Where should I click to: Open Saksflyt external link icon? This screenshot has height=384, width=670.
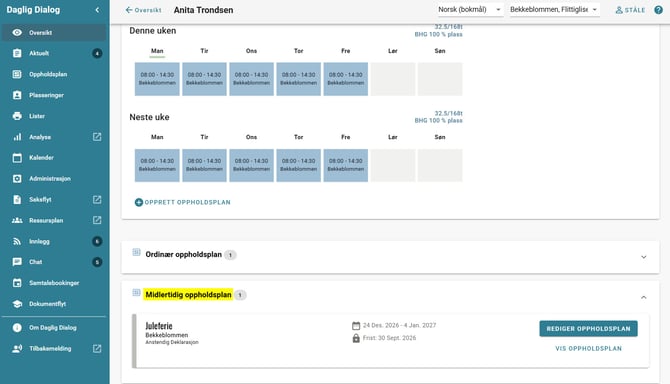97,199
